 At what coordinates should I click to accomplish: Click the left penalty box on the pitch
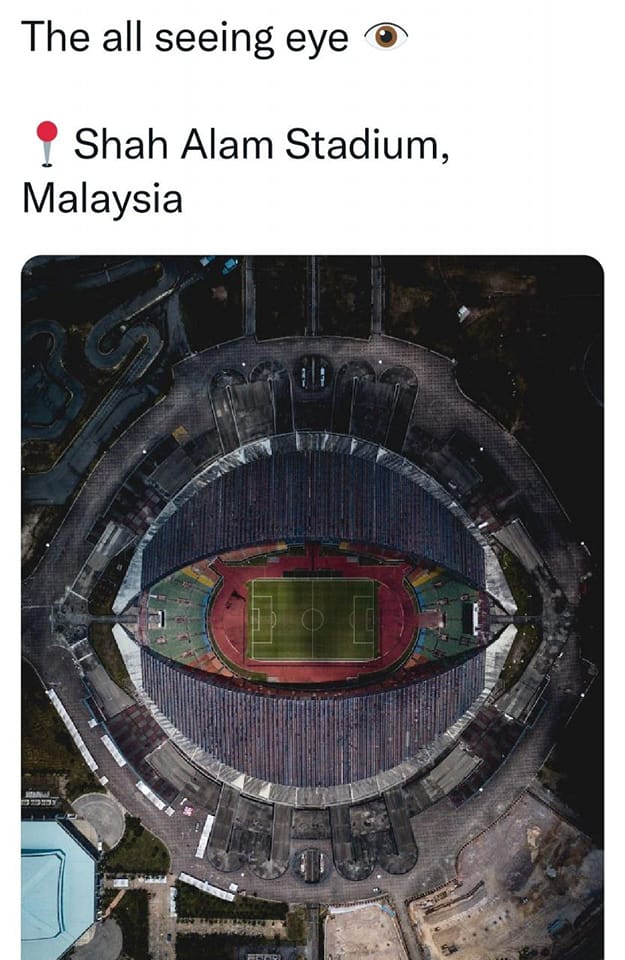tap(261, 620)
